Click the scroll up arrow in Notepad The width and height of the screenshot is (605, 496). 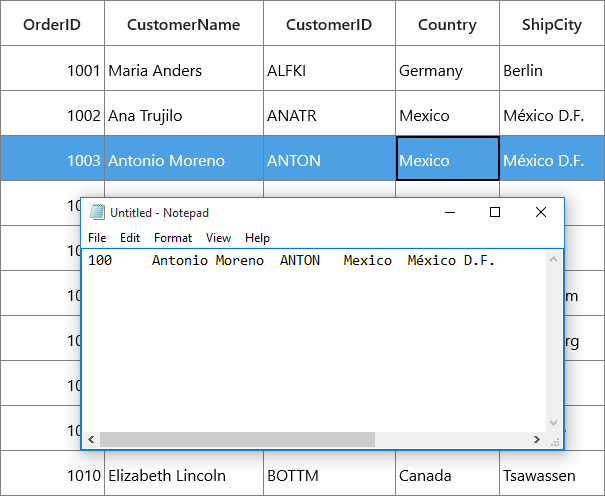(x=553, y=260)
